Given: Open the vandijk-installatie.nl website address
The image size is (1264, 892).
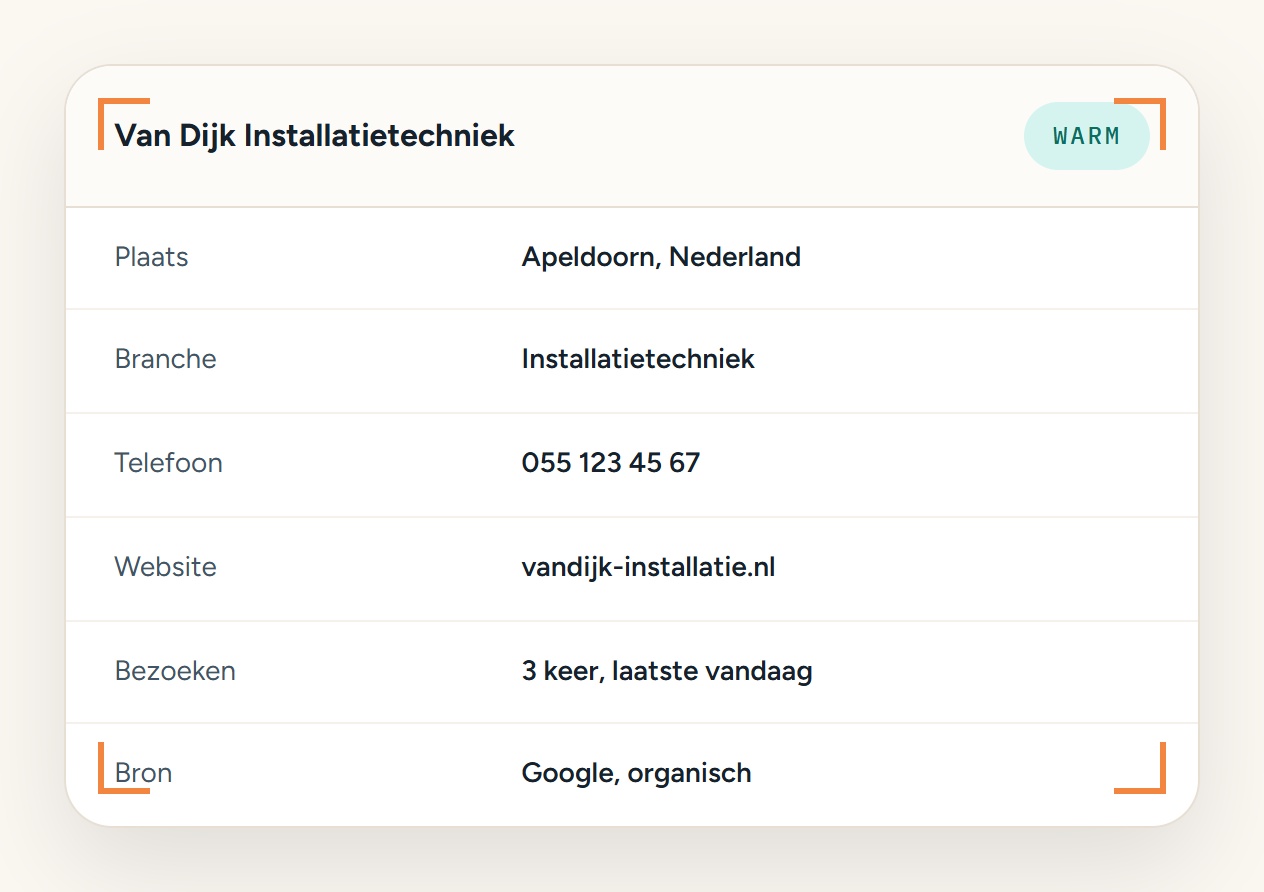Looking at the screenshot, I should [x=648, y=568].
